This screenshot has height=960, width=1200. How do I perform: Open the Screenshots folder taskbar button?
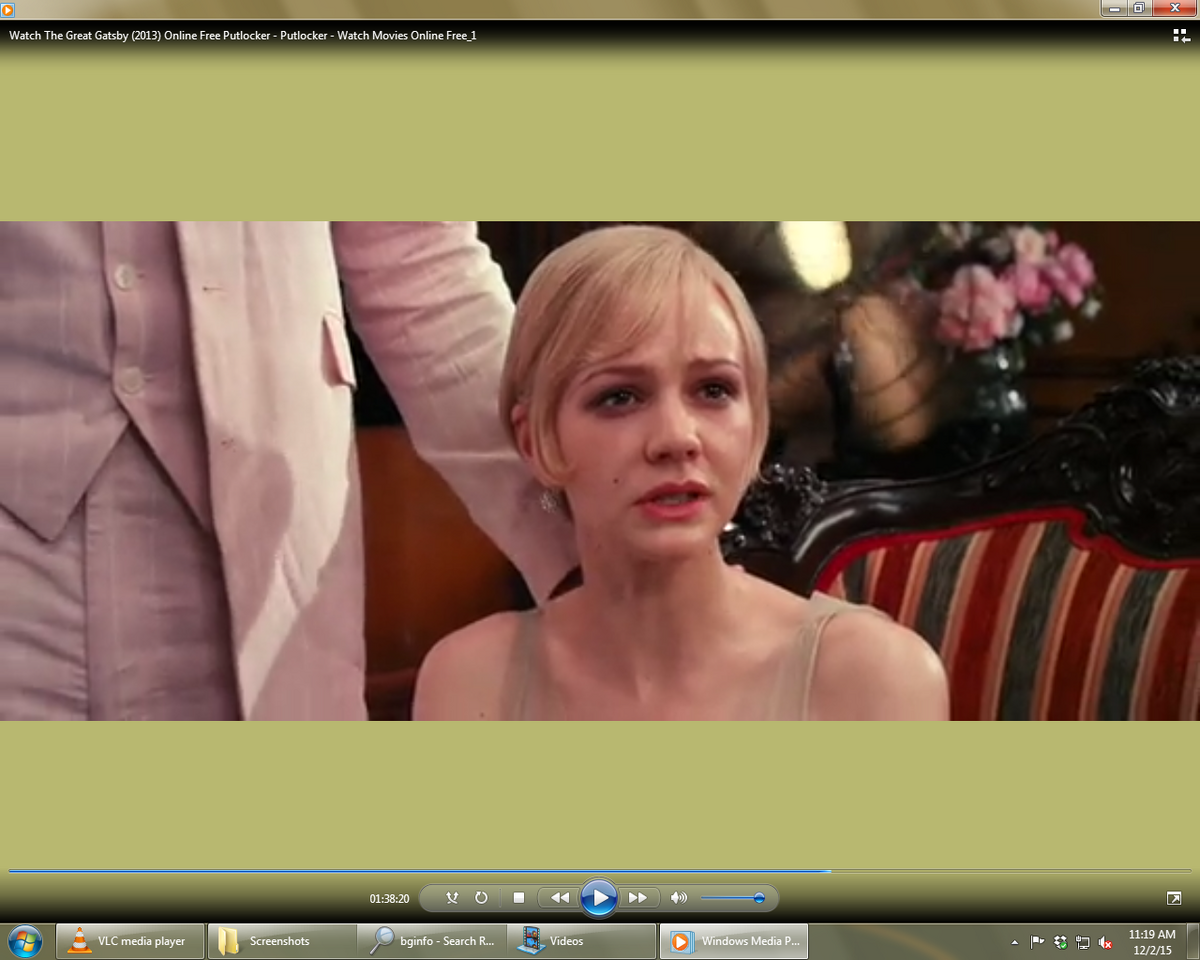coord(281,941)
